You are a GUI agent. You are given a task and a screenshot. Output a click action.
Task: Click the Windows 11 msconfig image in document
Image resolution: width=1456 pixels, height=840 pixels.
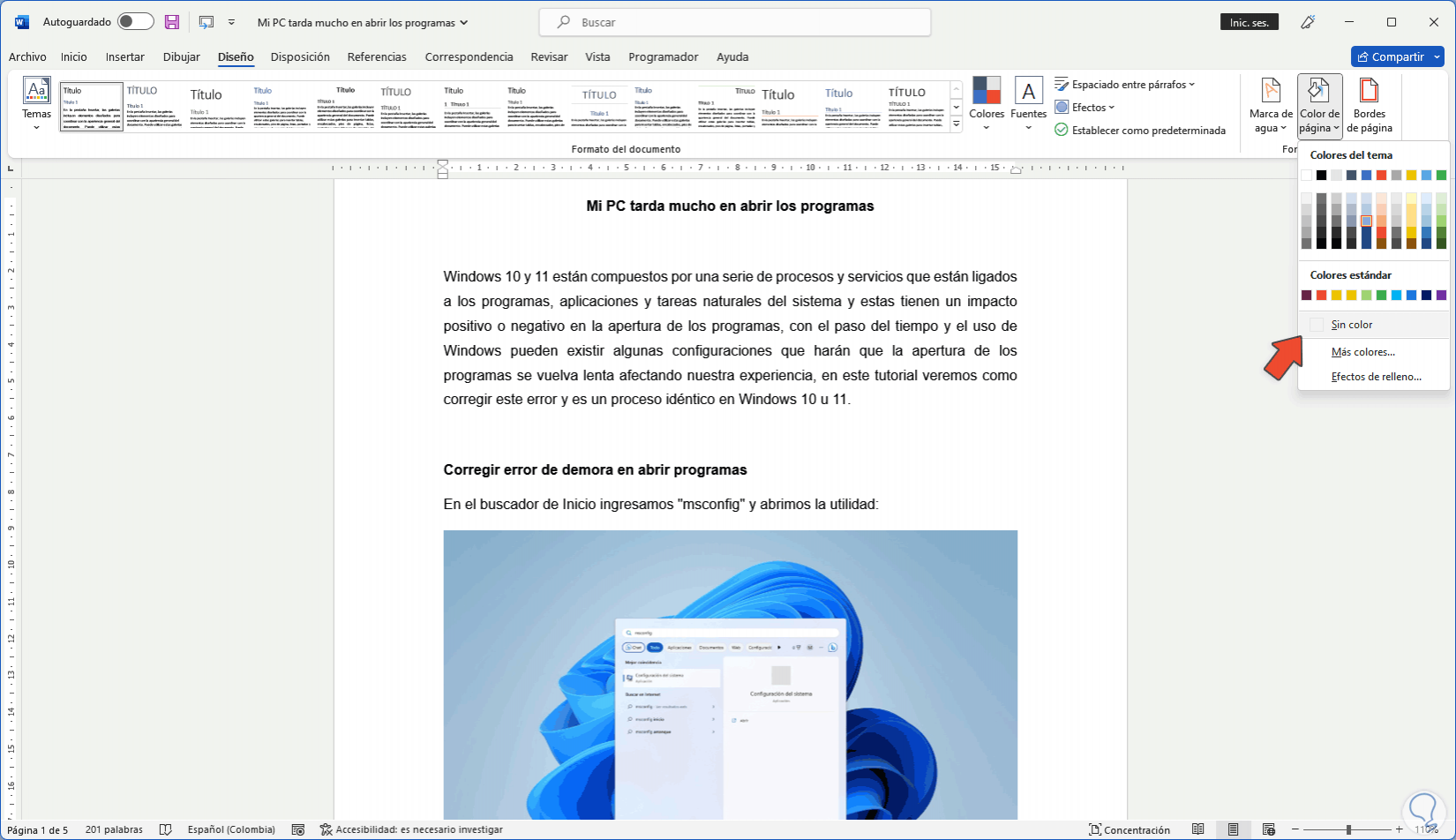point(730,675)
